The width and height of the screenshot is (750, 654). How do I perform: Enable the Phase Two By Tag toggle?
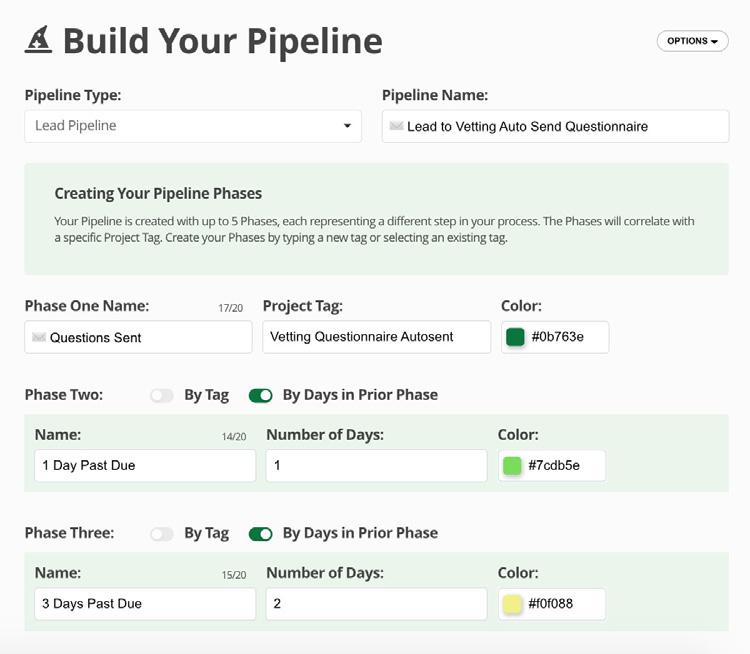(x=161, y=396)
